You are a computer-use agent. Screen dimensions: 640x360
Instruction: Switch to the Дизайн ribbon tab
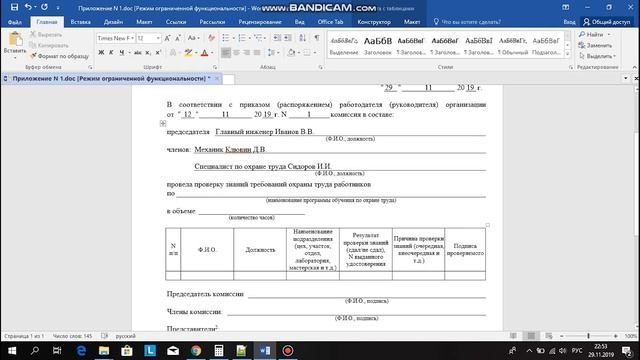point(113,22)
